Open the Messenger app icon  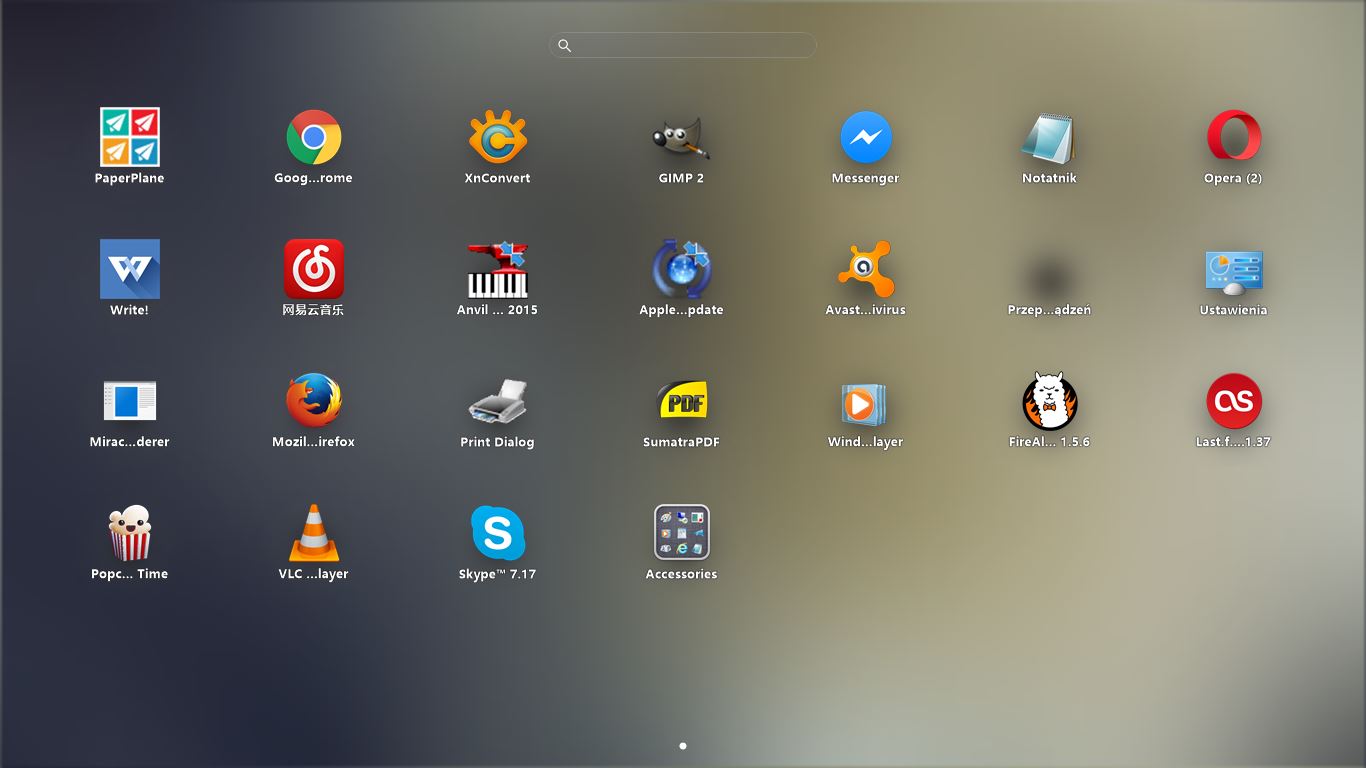click(x=866, y=137)
